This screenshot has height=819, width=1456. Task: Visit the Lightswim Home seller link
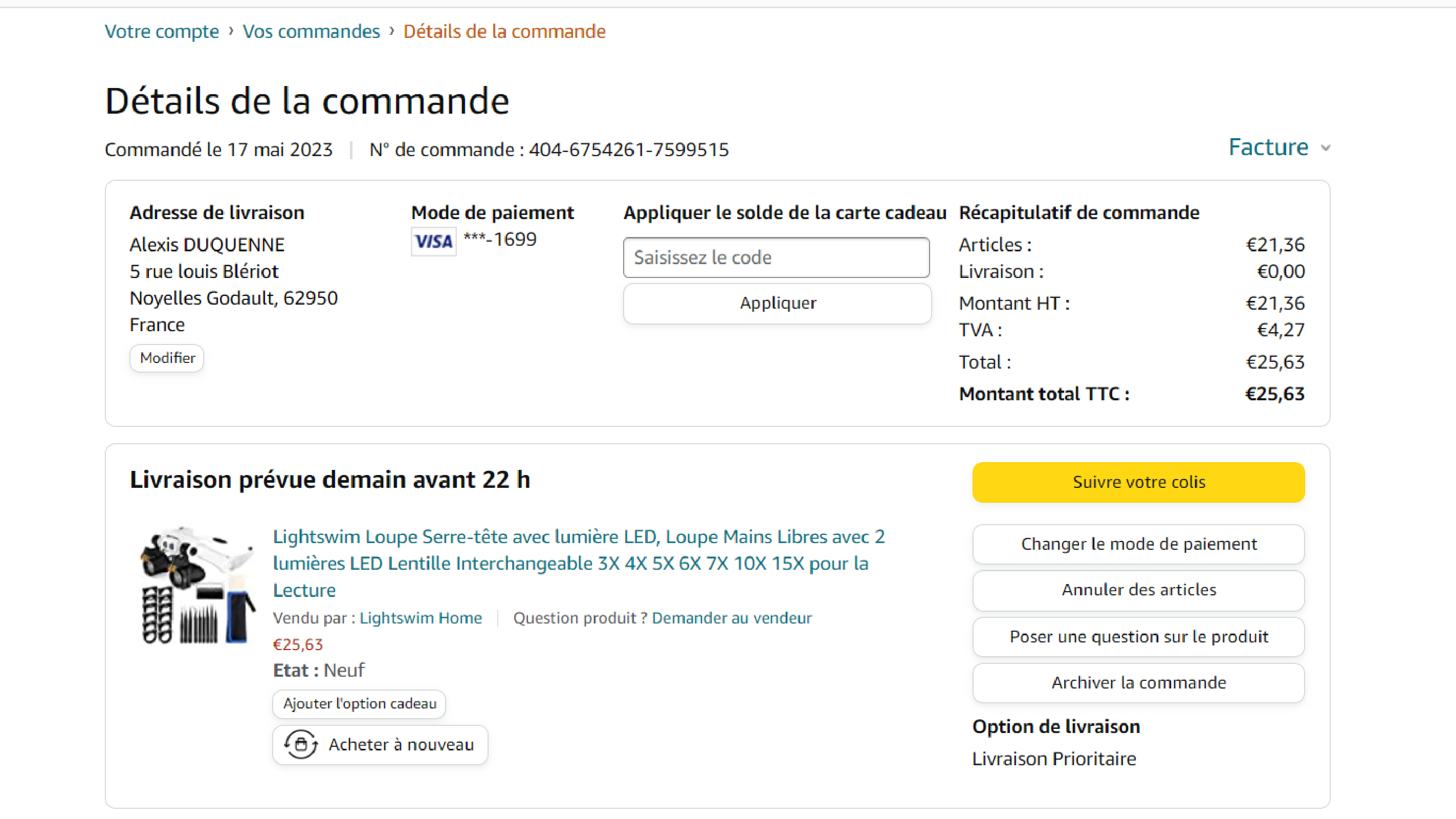421,618
